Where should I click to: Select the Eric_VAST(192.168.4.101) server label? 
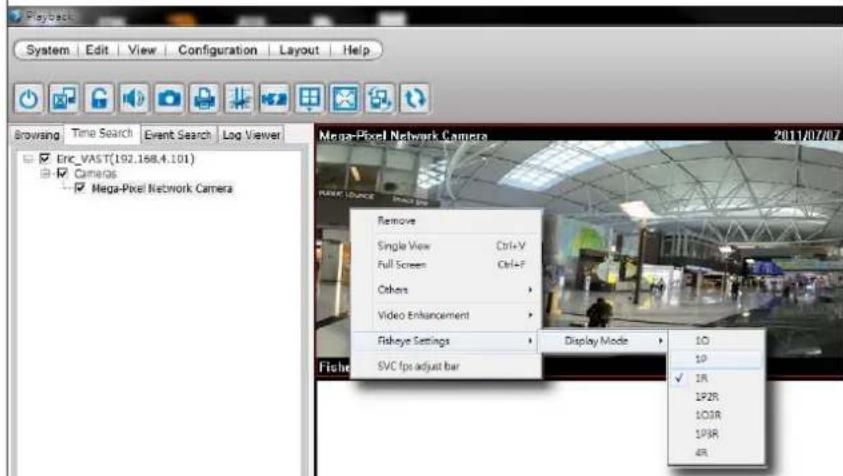point(125,159)
